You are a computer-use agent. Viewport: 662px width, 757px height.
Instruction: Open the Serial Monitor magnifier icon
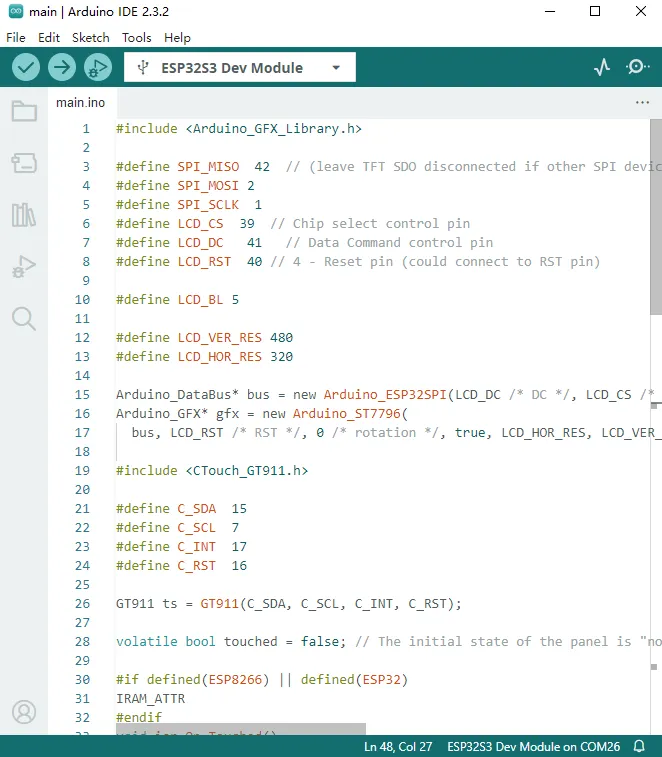coord(637,67)
